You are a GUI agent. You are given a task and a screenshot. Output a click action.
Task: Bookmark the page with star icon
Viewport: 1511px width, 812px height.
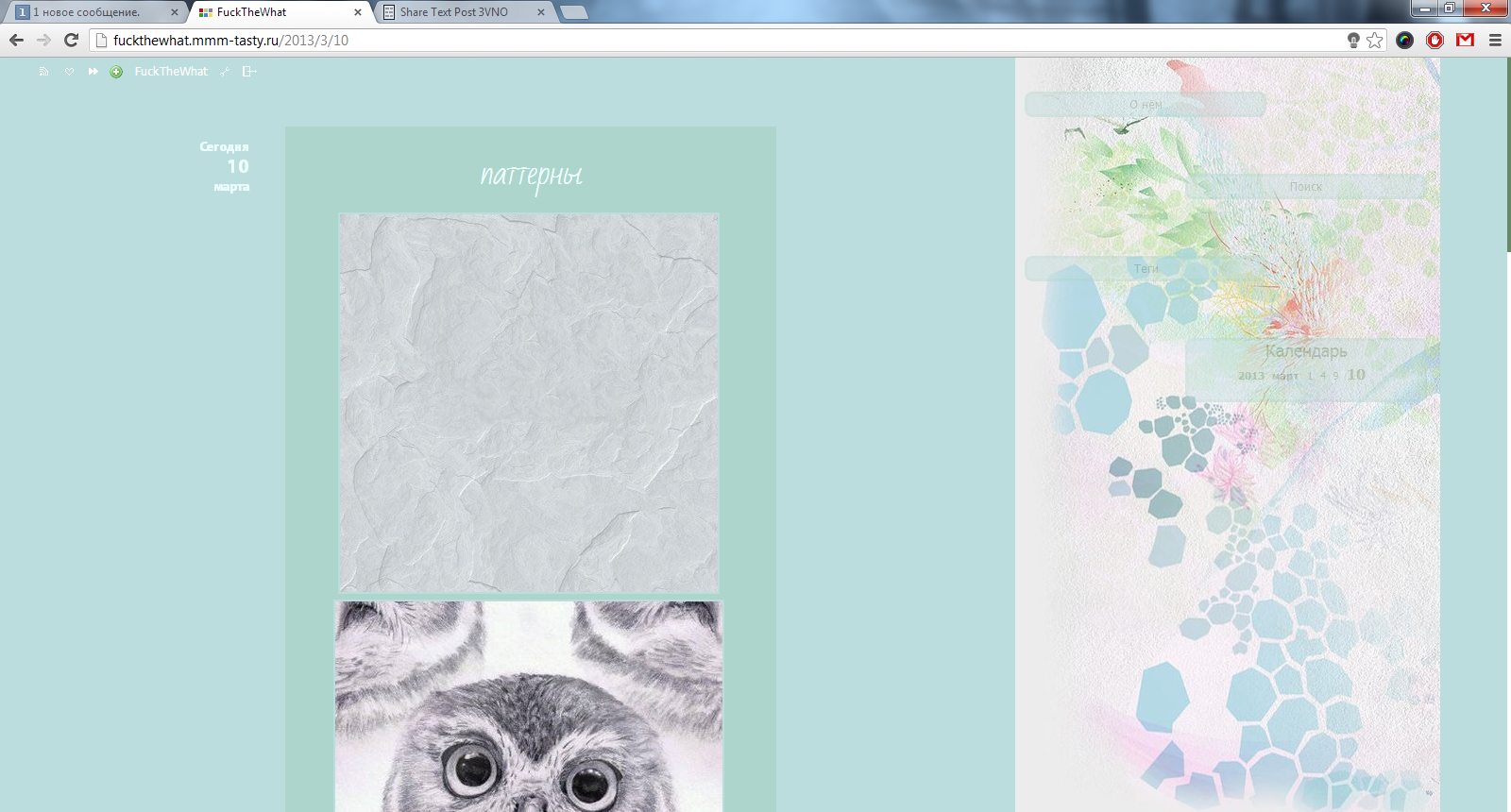coord(1375,40)
